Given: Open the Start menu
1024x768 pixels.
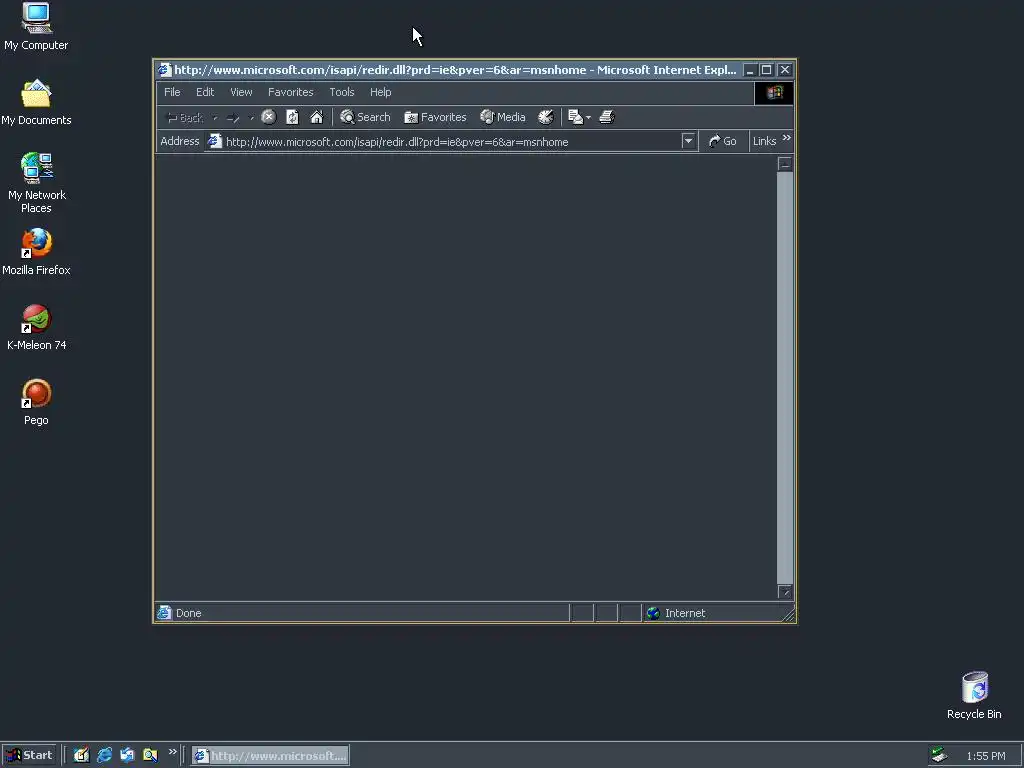Looking at the screenshot, I should pos(29,755).
